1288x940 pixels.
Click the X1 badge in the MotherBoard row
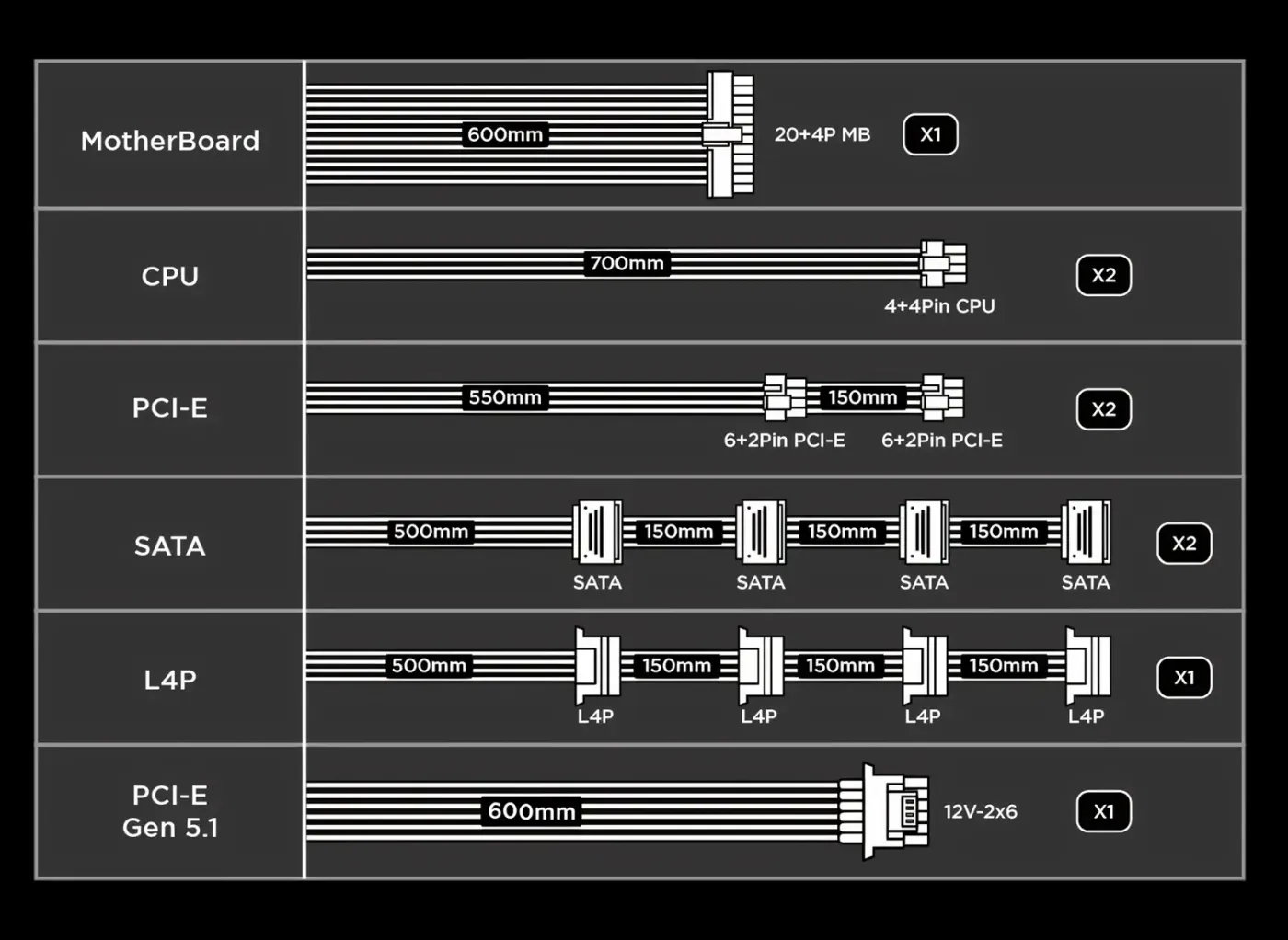click(931, 134)
